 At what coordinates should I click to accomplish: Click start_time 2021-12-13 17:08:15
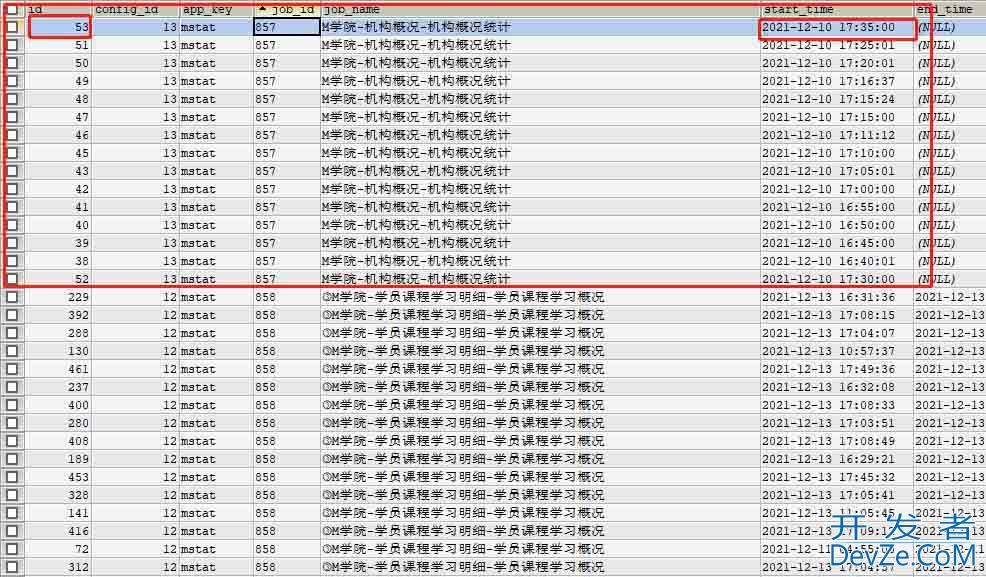click(836, 315)
